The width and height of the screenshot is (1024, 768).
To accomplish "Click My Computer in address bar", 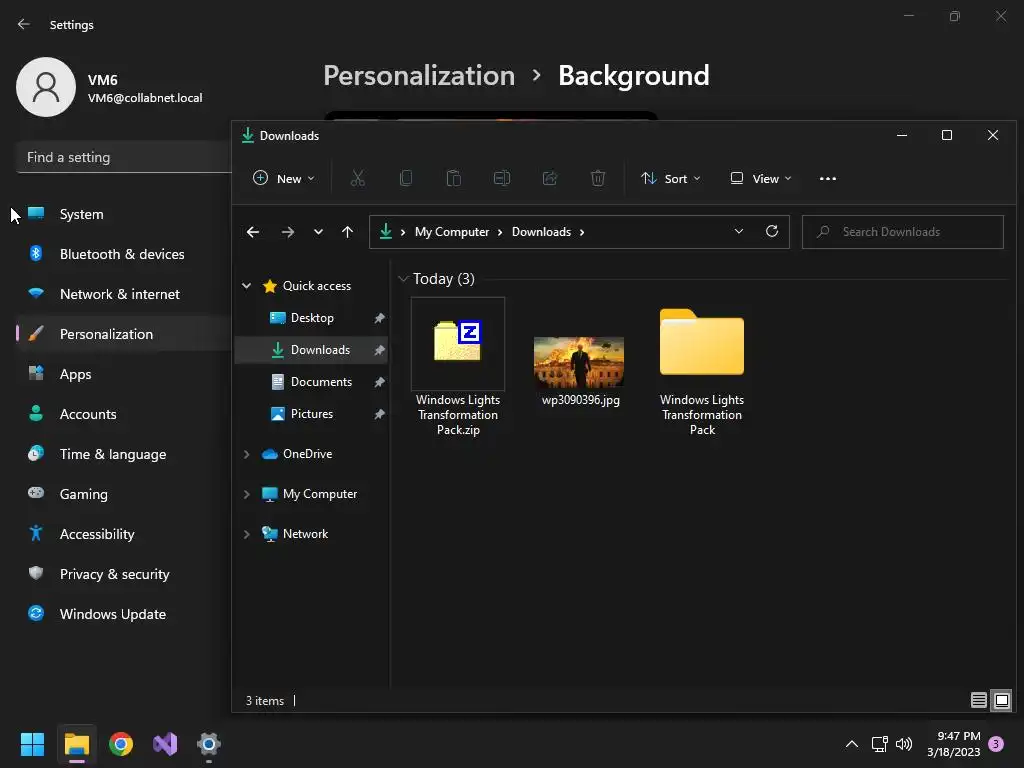I will (x=451, y=232).
